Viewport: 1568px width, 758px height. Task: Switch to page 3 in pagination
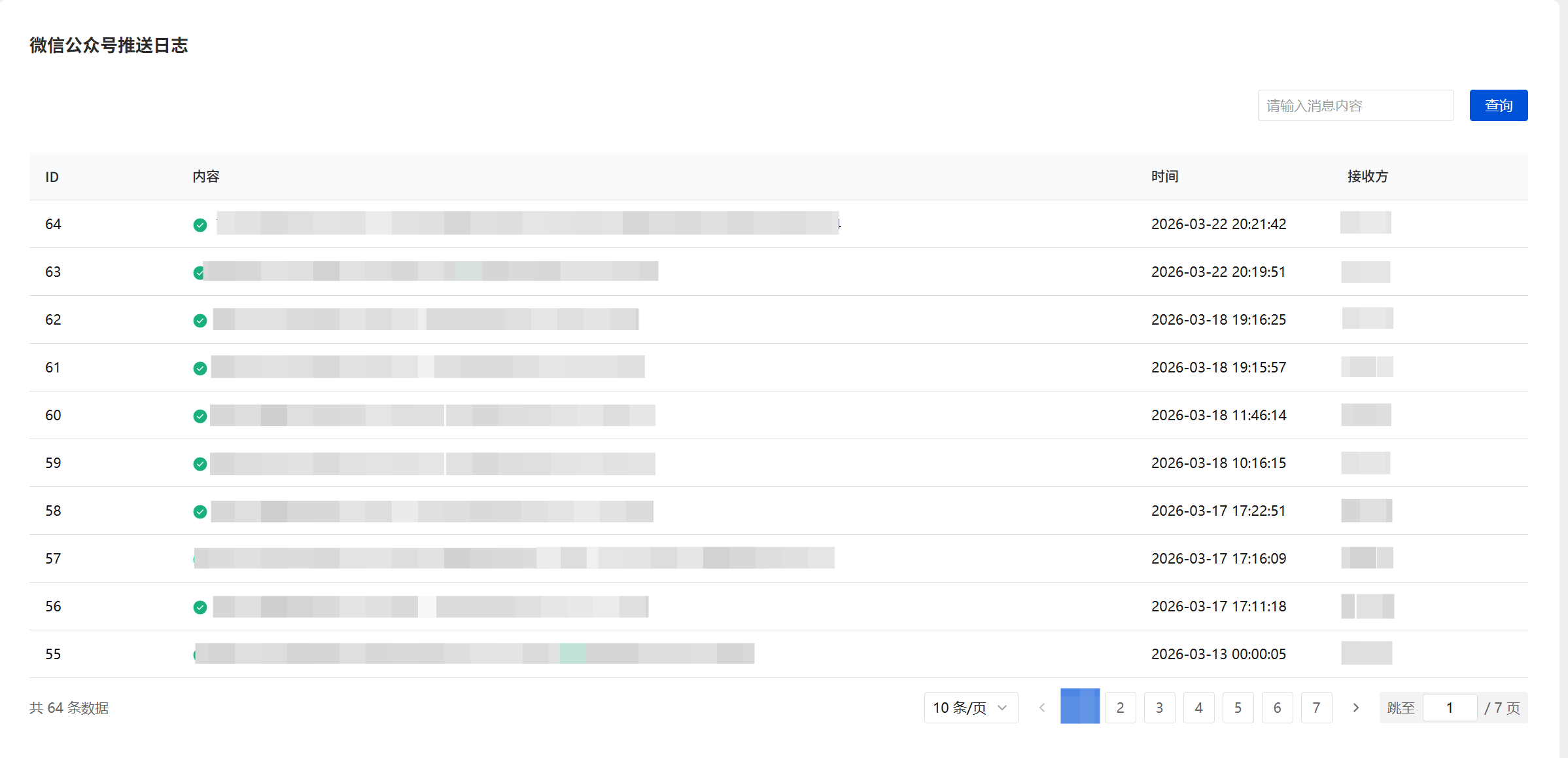pyautogui.click(x=1159, y=708)
